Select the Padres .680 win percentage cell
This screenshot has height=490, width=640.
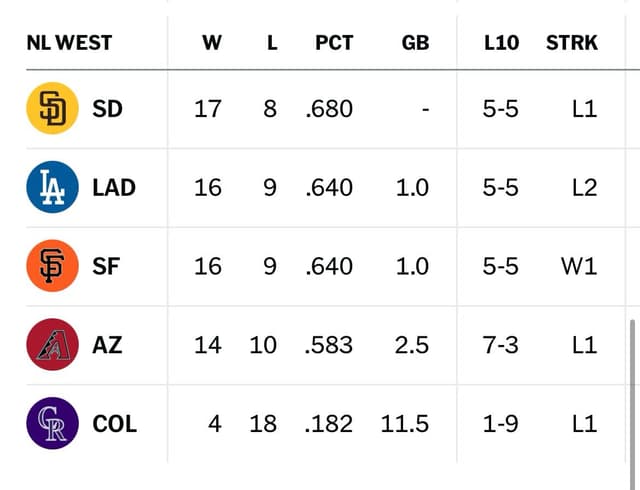[329, 109]
